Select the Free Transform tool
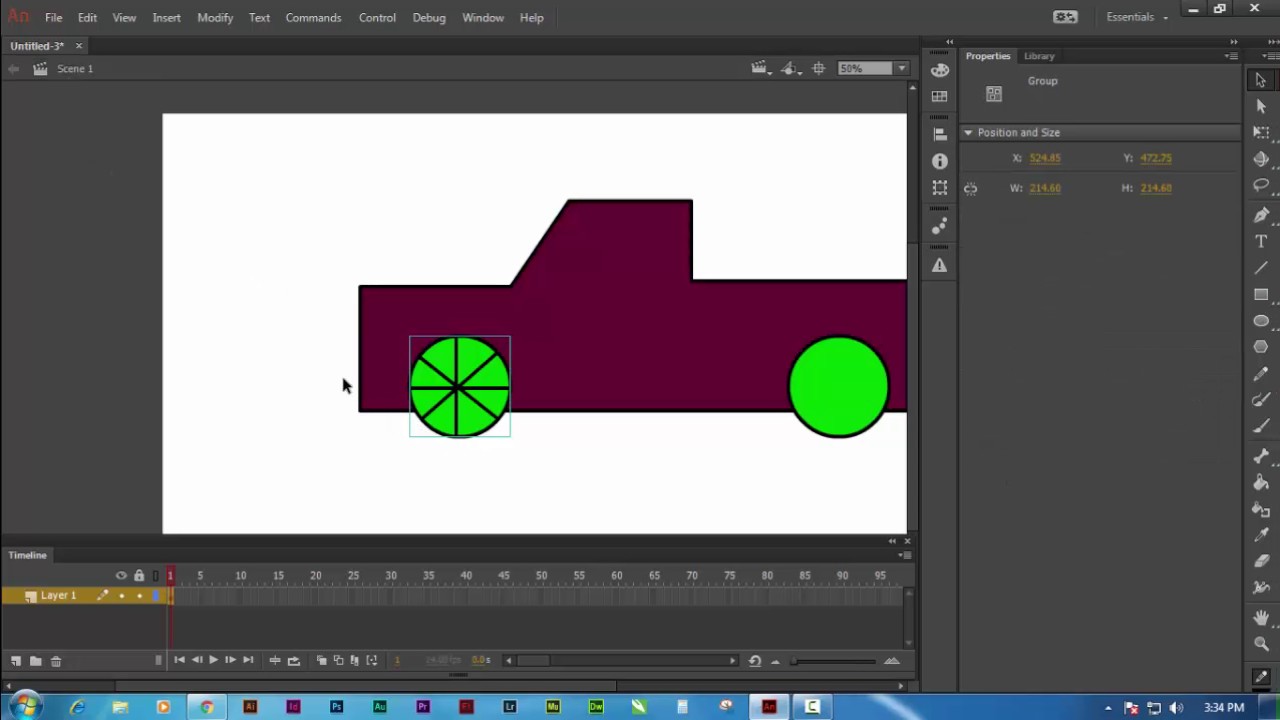 coord(1261,133)
